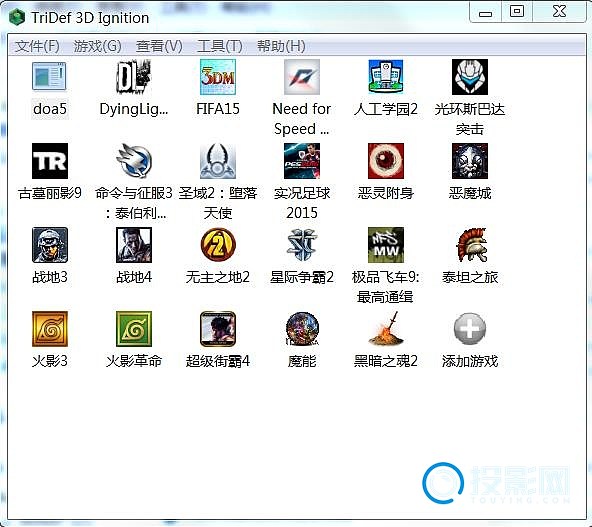Maximize the TriDef 3D Ignition window
Screen dimensions: 592x527
(x=516, y=12)
